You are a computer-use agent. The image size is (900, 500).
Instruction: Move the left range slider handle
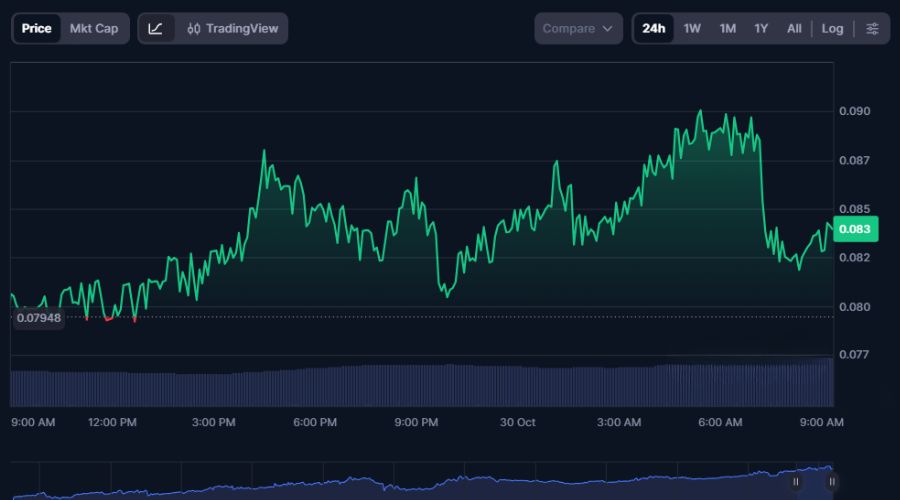pos(796,482)
